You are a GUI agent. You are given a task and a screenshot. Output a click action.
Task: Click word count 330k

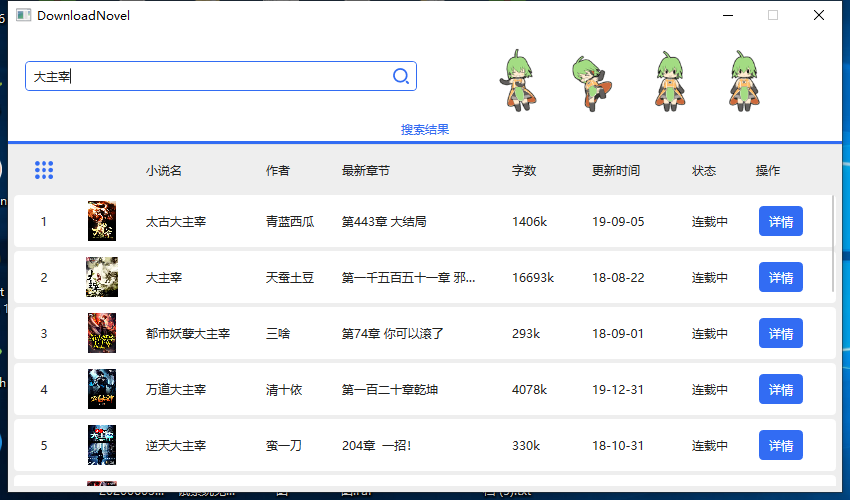tap(526, 446)
